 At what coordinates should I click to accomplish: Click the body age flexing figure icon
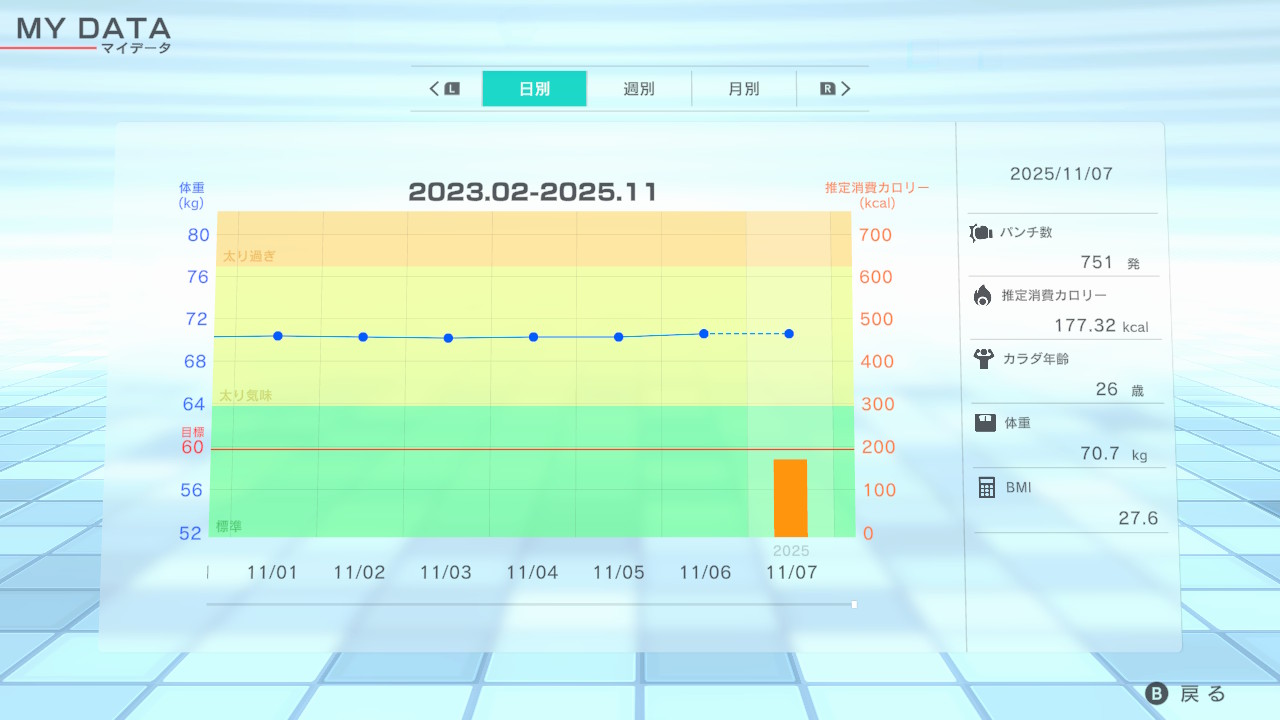pos(984,359)
